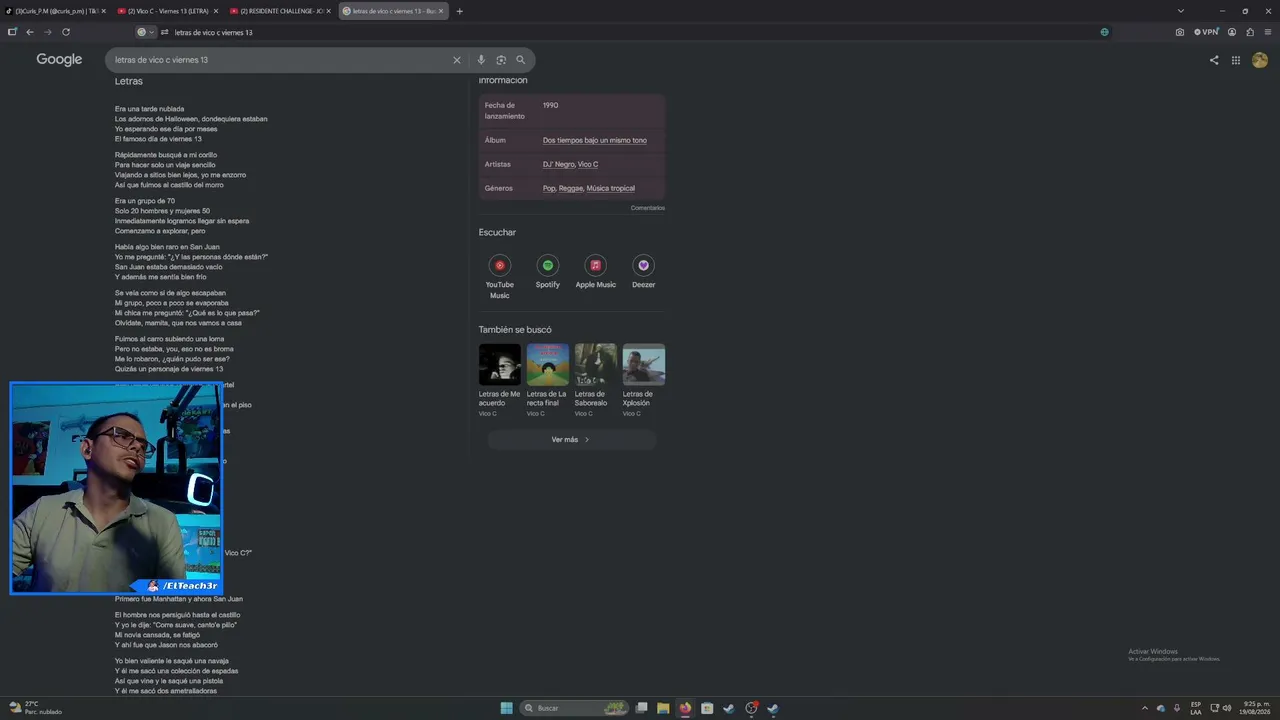This screenshot has width=1280, height=720.
Task: Go back to the previous page
Action: [x=30, y=32]
